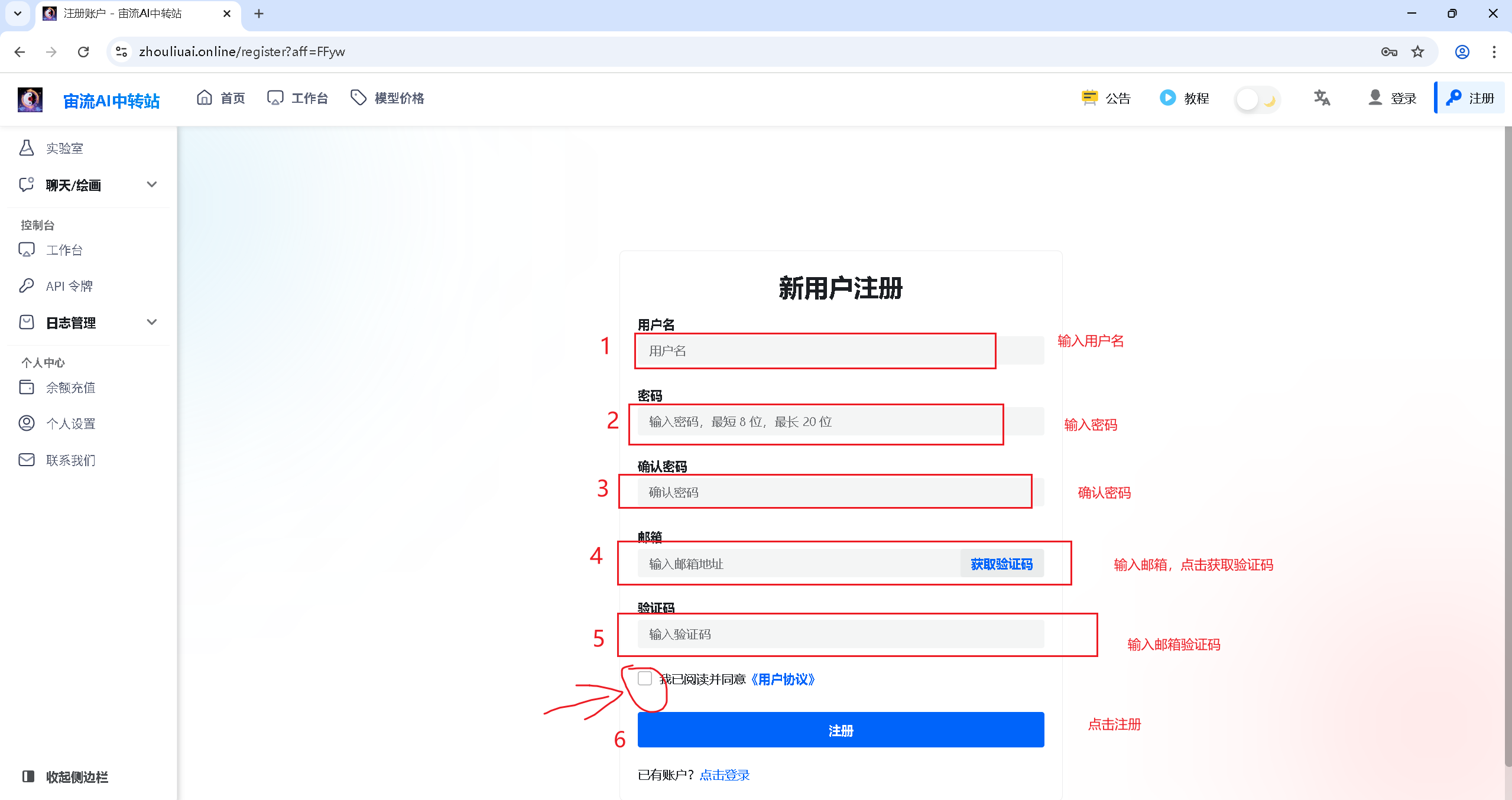Screen dimensions: 1512x800
Task: Check the 我已阅读并同意 agreement checkbox
Action: click(645, 678)
